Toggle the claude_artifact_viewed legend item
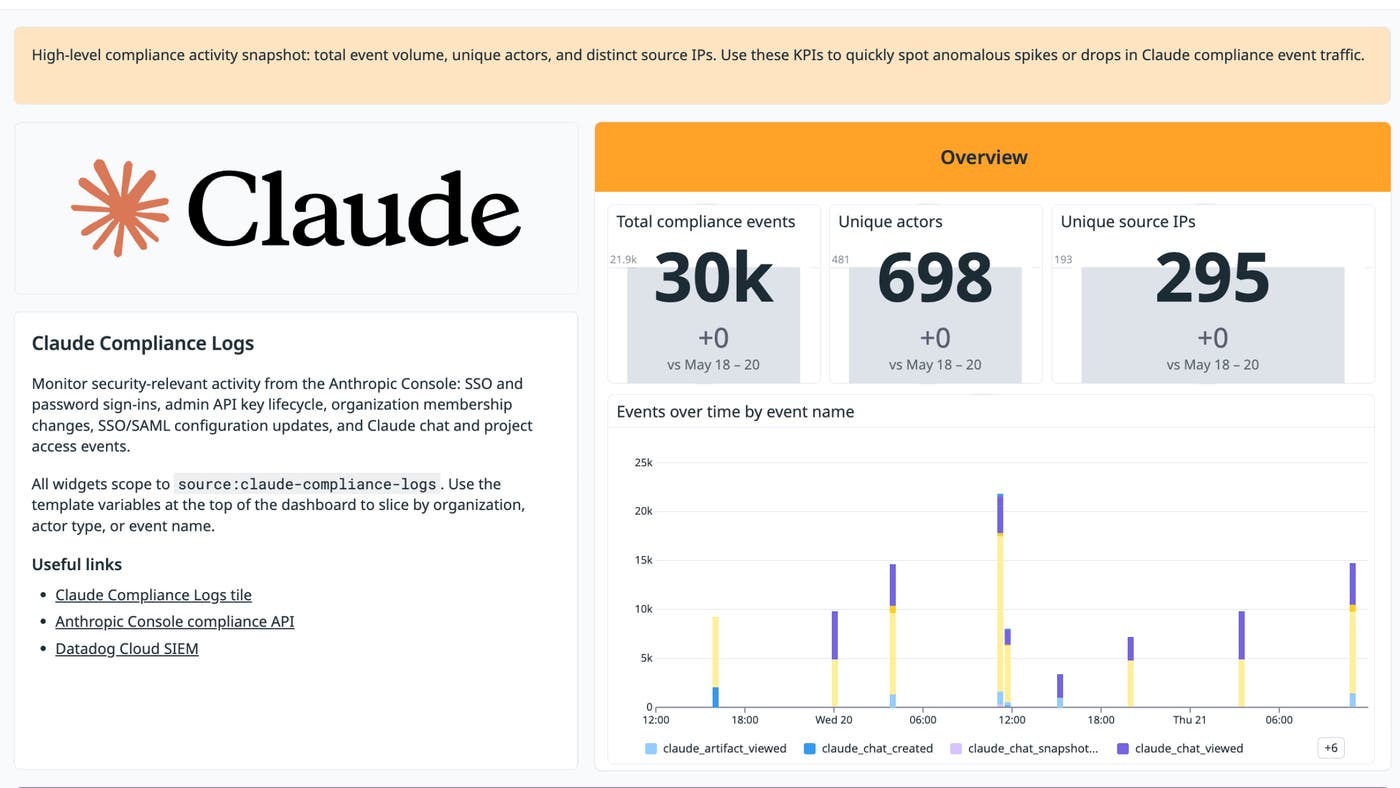The image size is (1400, 788). click(716, 748)
